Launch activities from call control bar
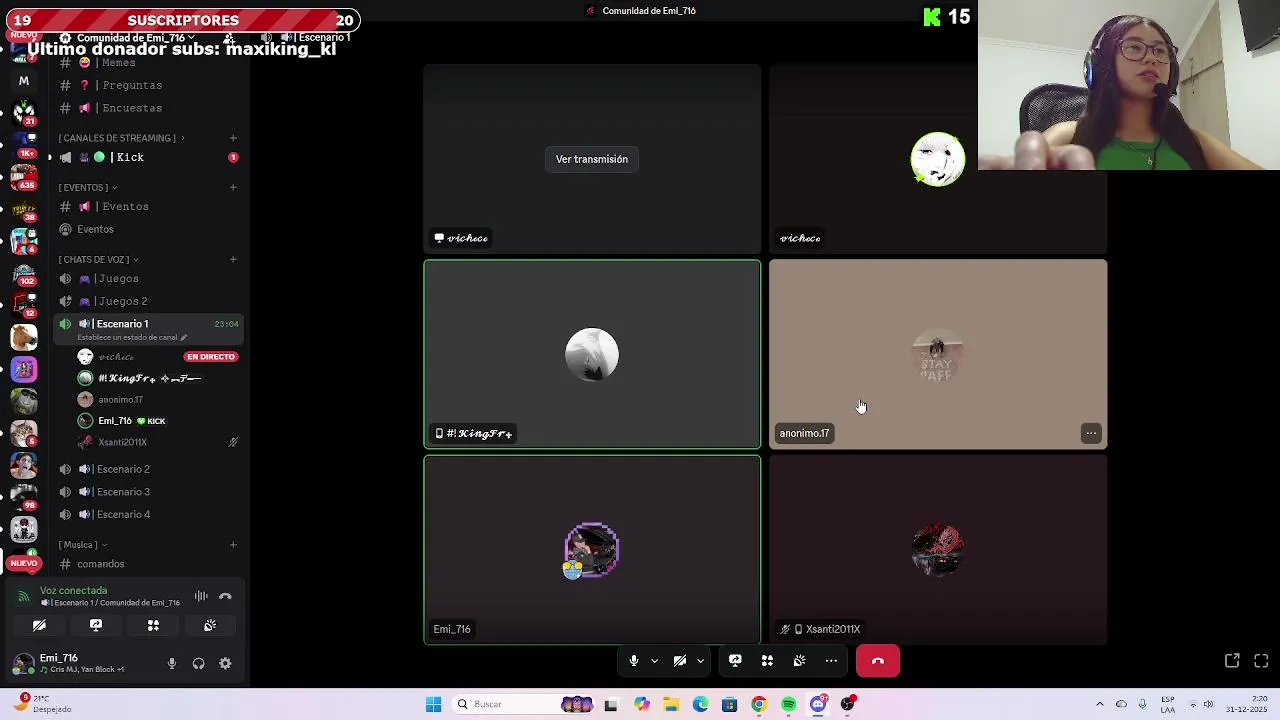The image size is (1280, 720). coord(767,661)
